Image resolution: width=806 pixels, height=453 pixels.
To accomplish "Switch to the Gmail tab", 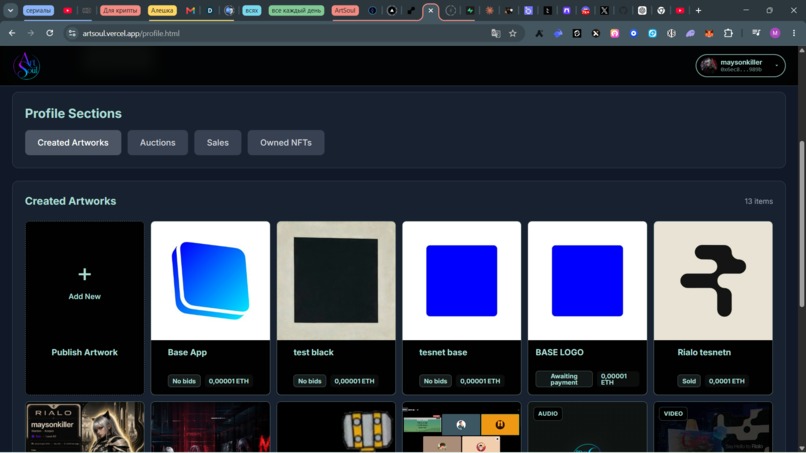I will pyautogui.click(x=190, y=10).
